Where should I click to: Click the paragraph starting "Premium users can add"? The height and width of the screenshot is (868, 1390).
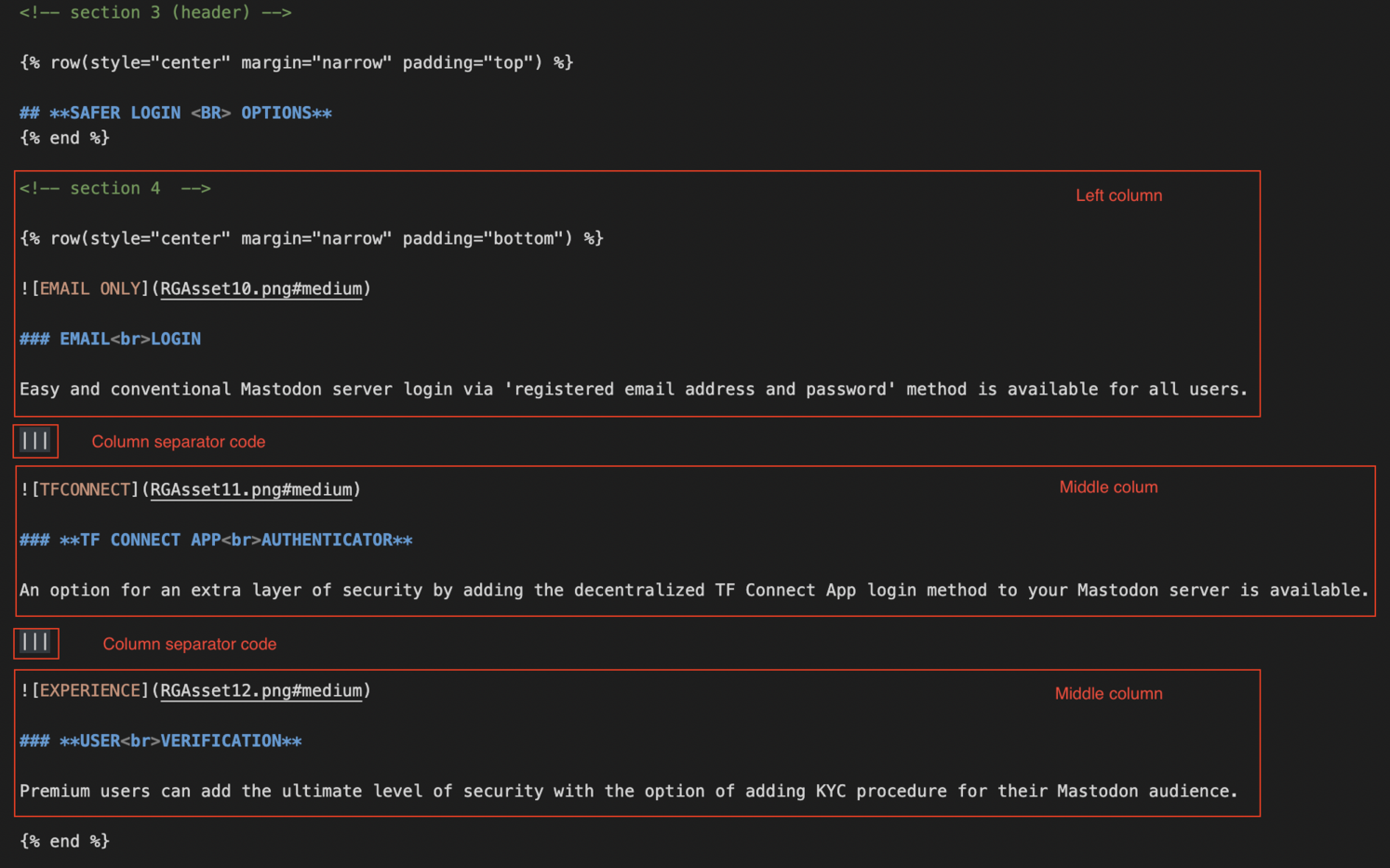[x=628, y=792]
